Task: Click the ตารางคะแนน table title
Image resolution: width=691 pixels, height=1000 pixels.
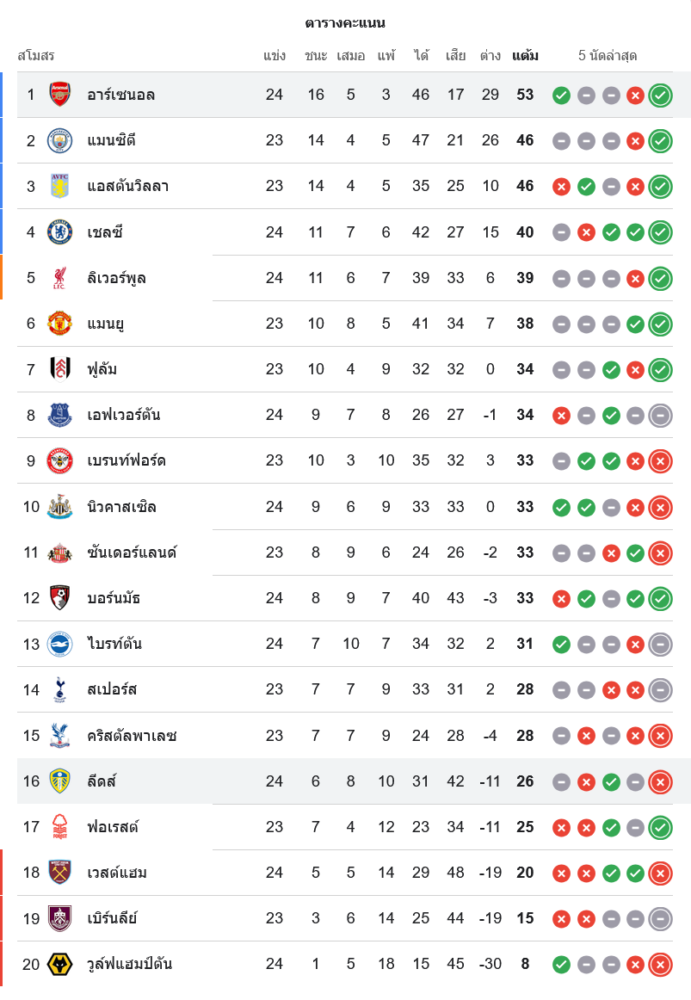Action: click(345, 23)
